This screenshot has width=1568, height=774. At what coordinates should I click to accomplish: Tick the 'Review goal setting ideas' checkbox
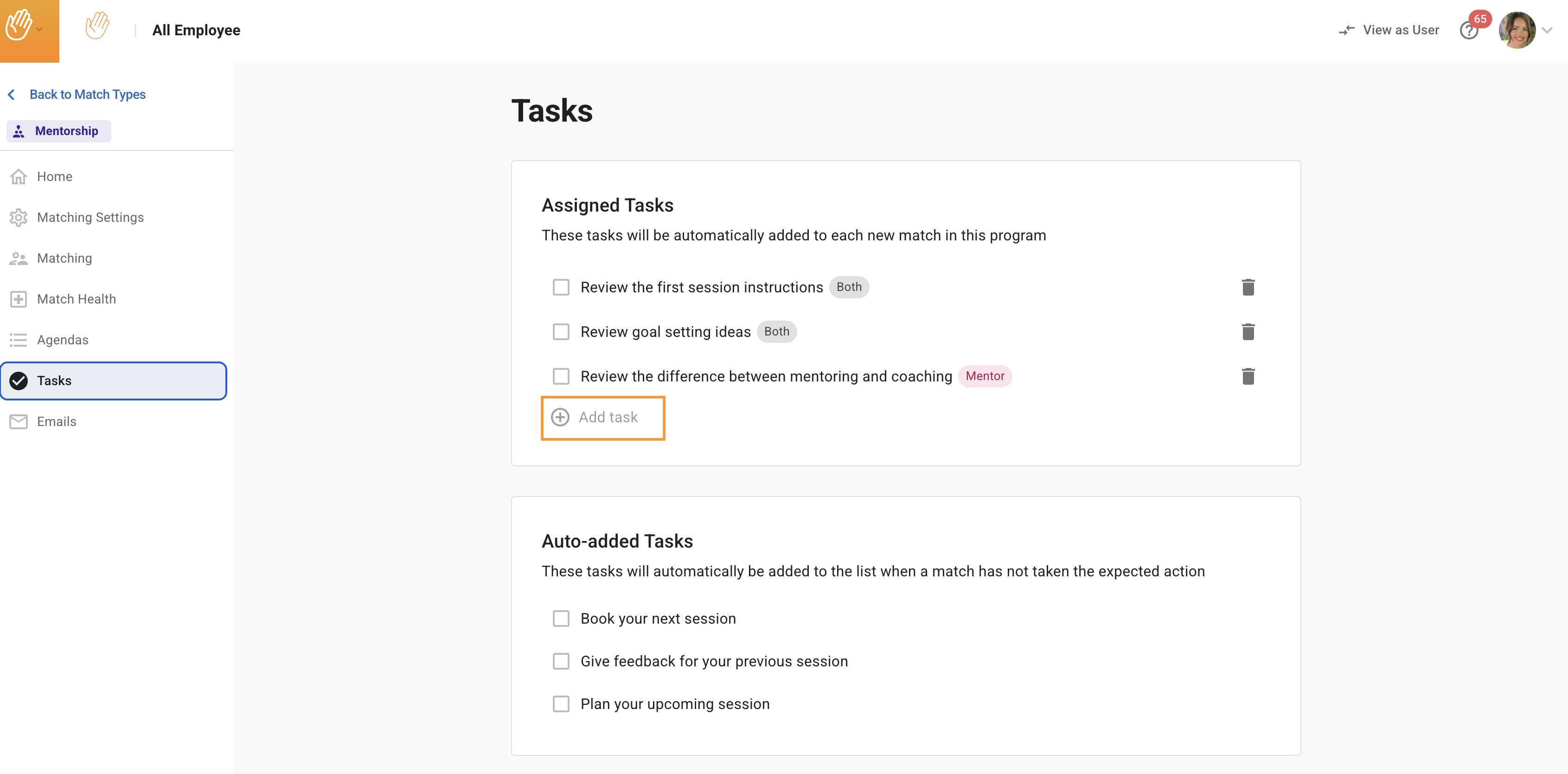click(561, 332)
